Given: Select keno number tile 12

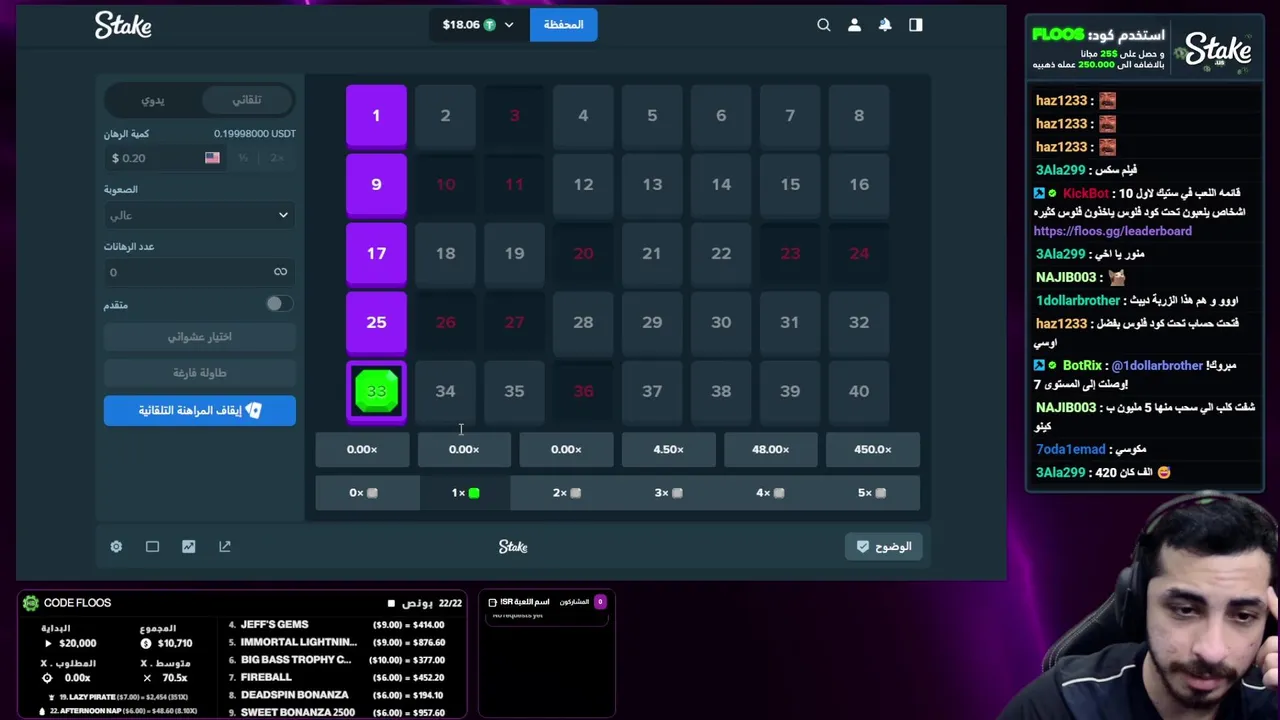Looking at the screenshot, I should [583, 185].
